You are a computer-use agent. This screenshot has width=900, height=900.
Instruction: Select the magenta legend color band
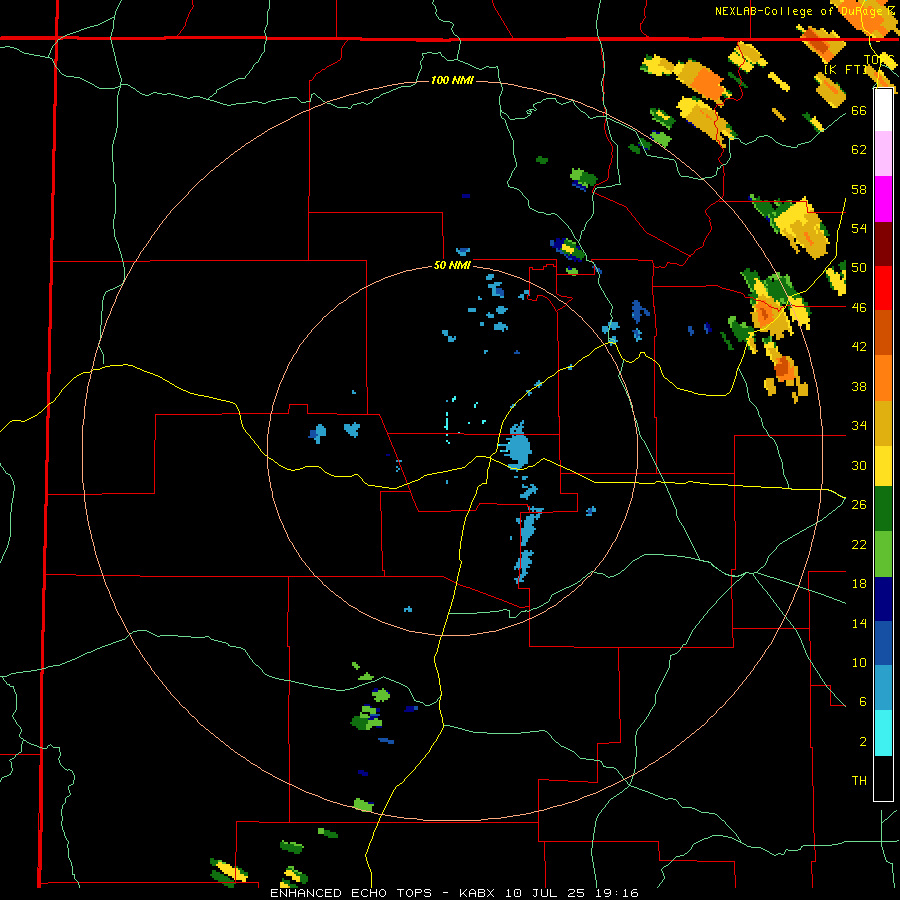pos(883,199)
